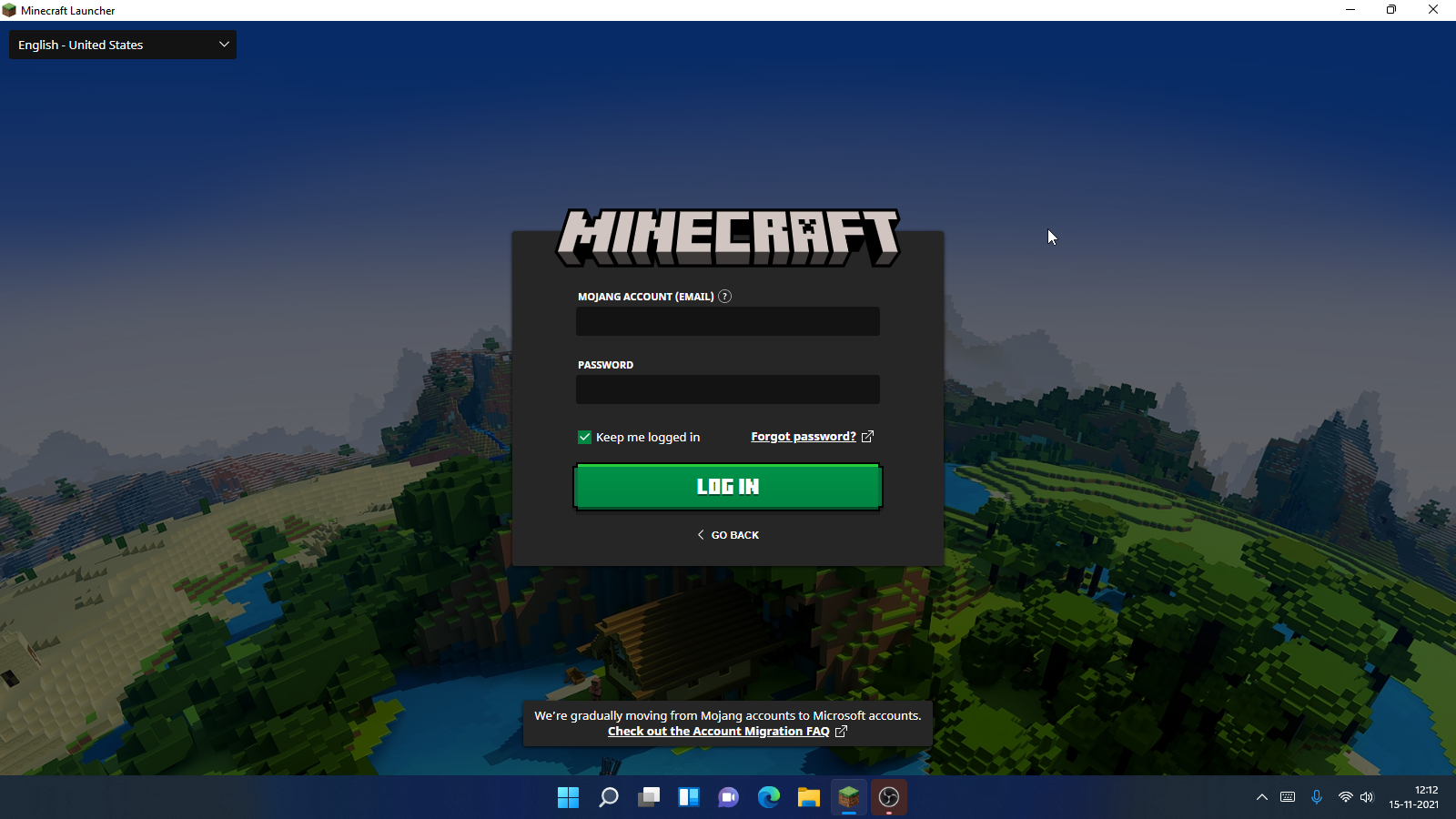1456x819 pixels.
Task: Close the Minecraft Launcher window
Action: pyautogui.click(x=1433, y=10)
